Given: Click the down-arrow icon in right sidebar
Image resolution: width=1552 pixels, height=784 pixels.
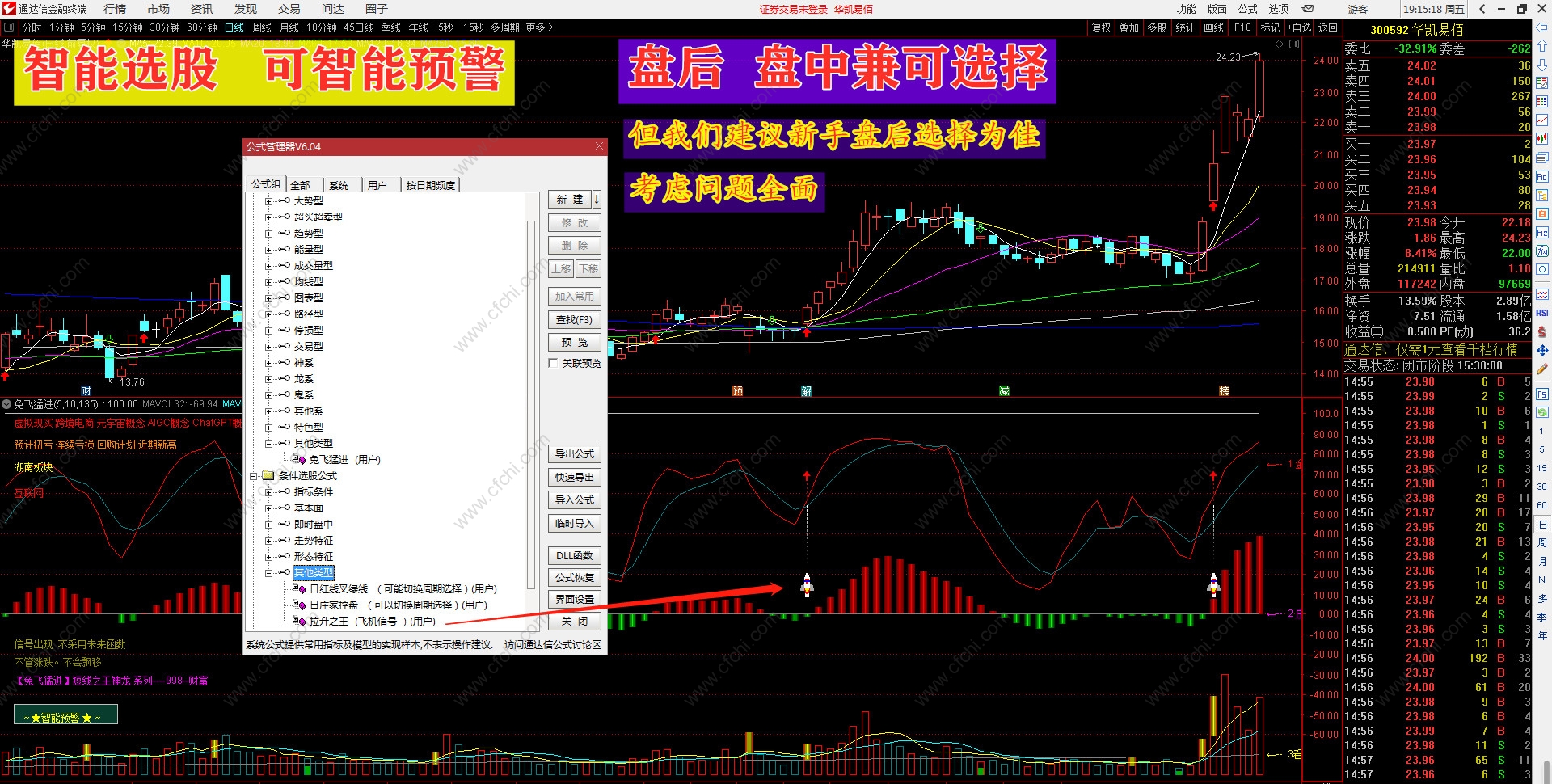Looking at the screenshot, I should tap(1542, 64).
